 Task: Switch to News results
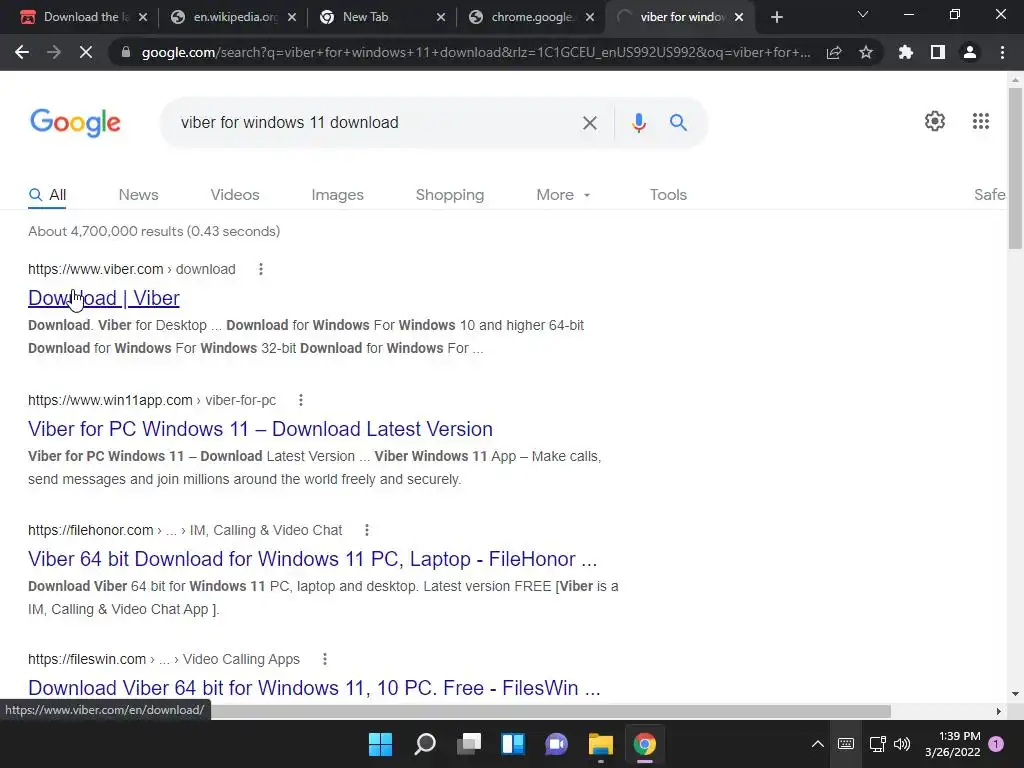[x=138, y=195]
